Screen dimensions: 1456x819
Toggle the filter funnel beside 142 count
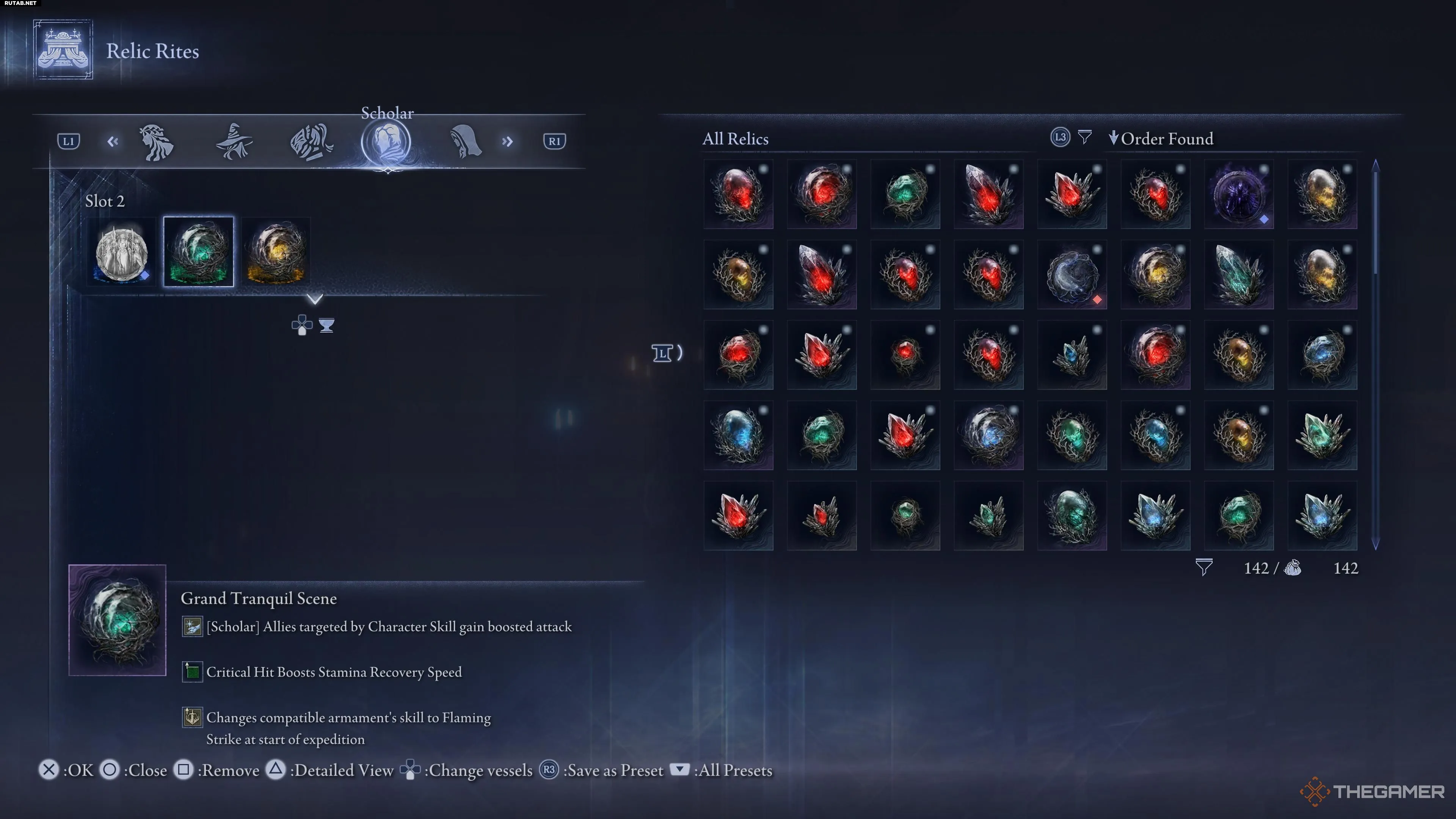(1204, 568)
